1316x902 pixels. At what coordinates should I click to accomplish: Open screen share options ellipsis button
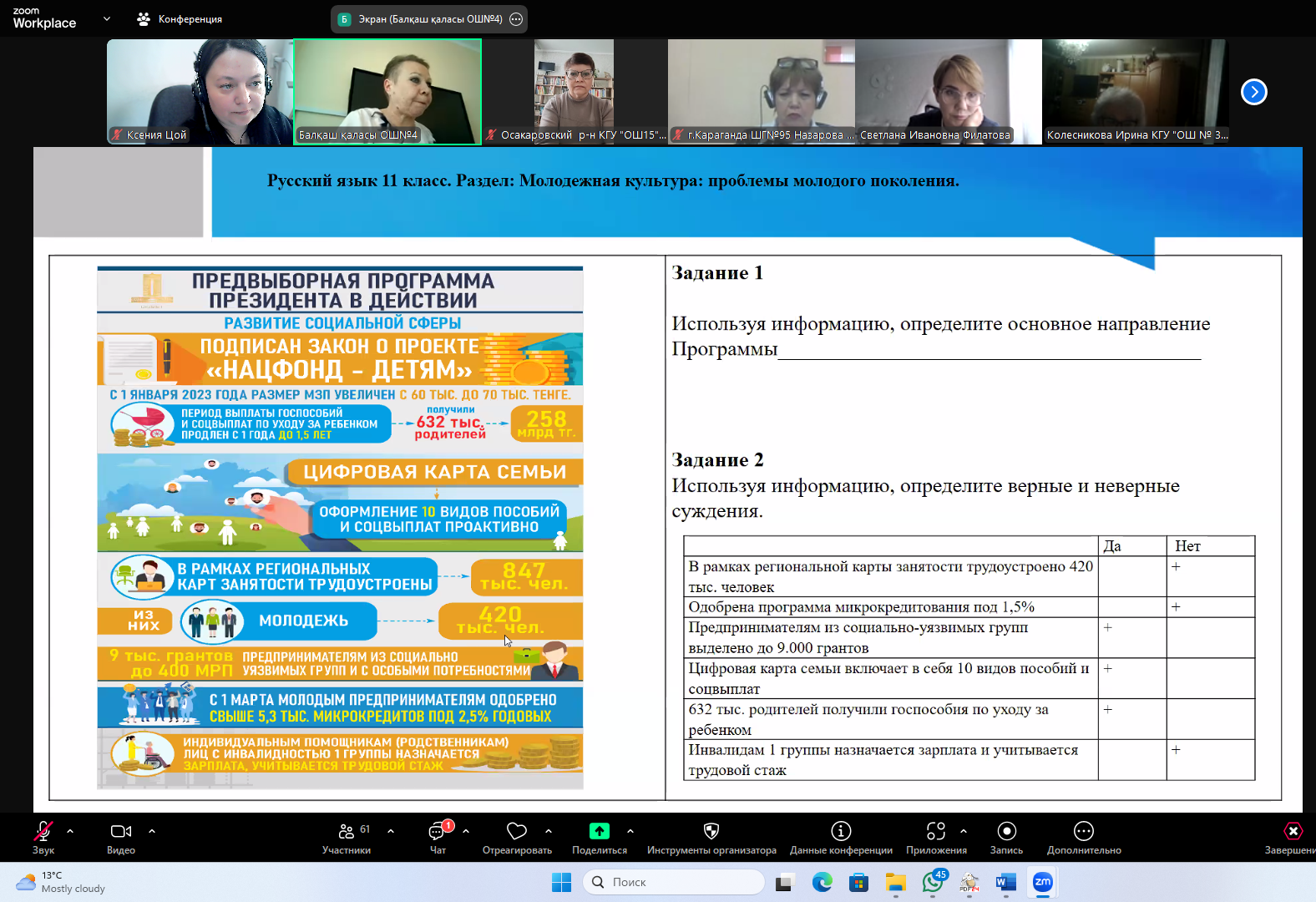(x=516, y=19)
